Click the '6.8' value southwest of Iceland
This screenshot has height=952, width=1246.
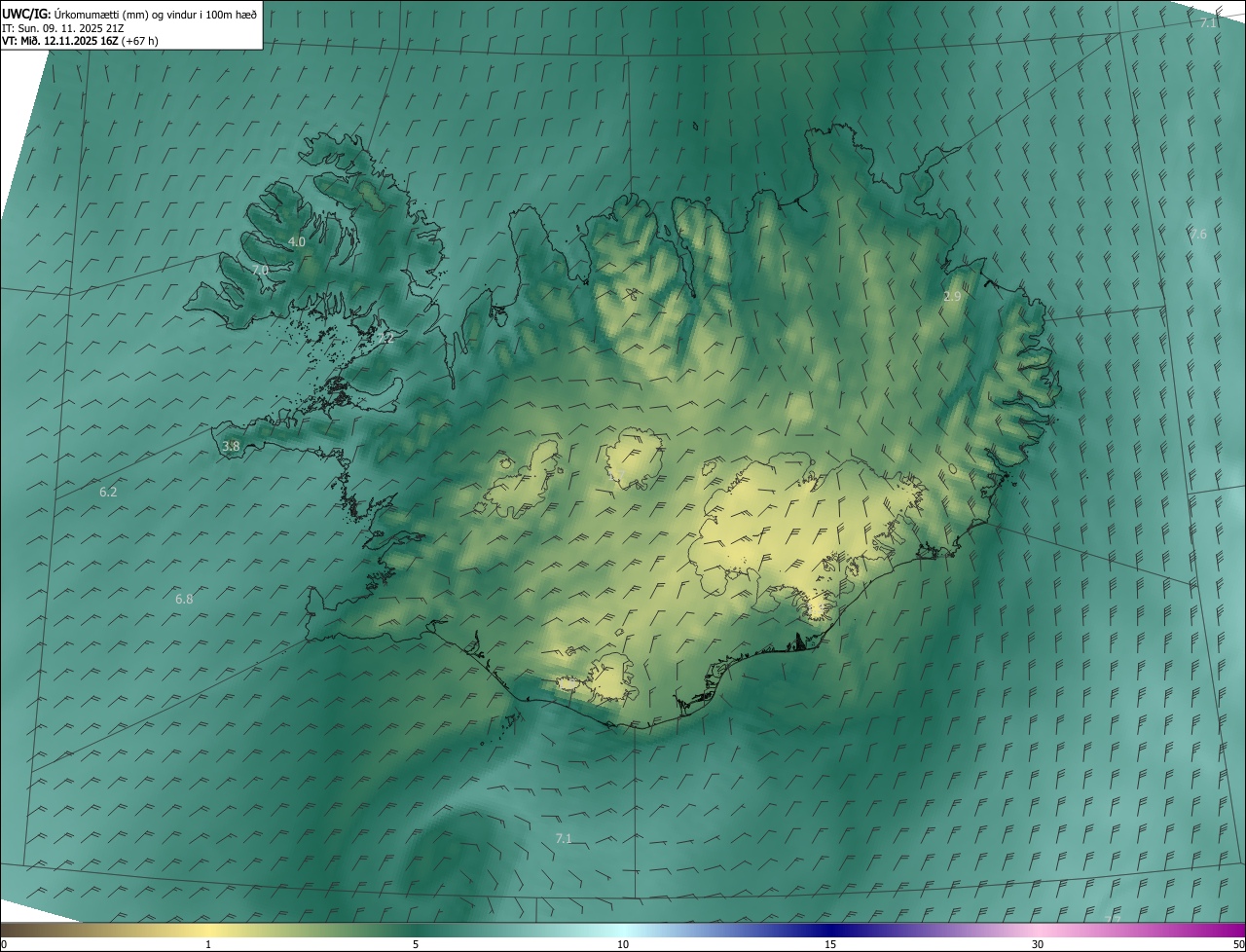[184, 600]
